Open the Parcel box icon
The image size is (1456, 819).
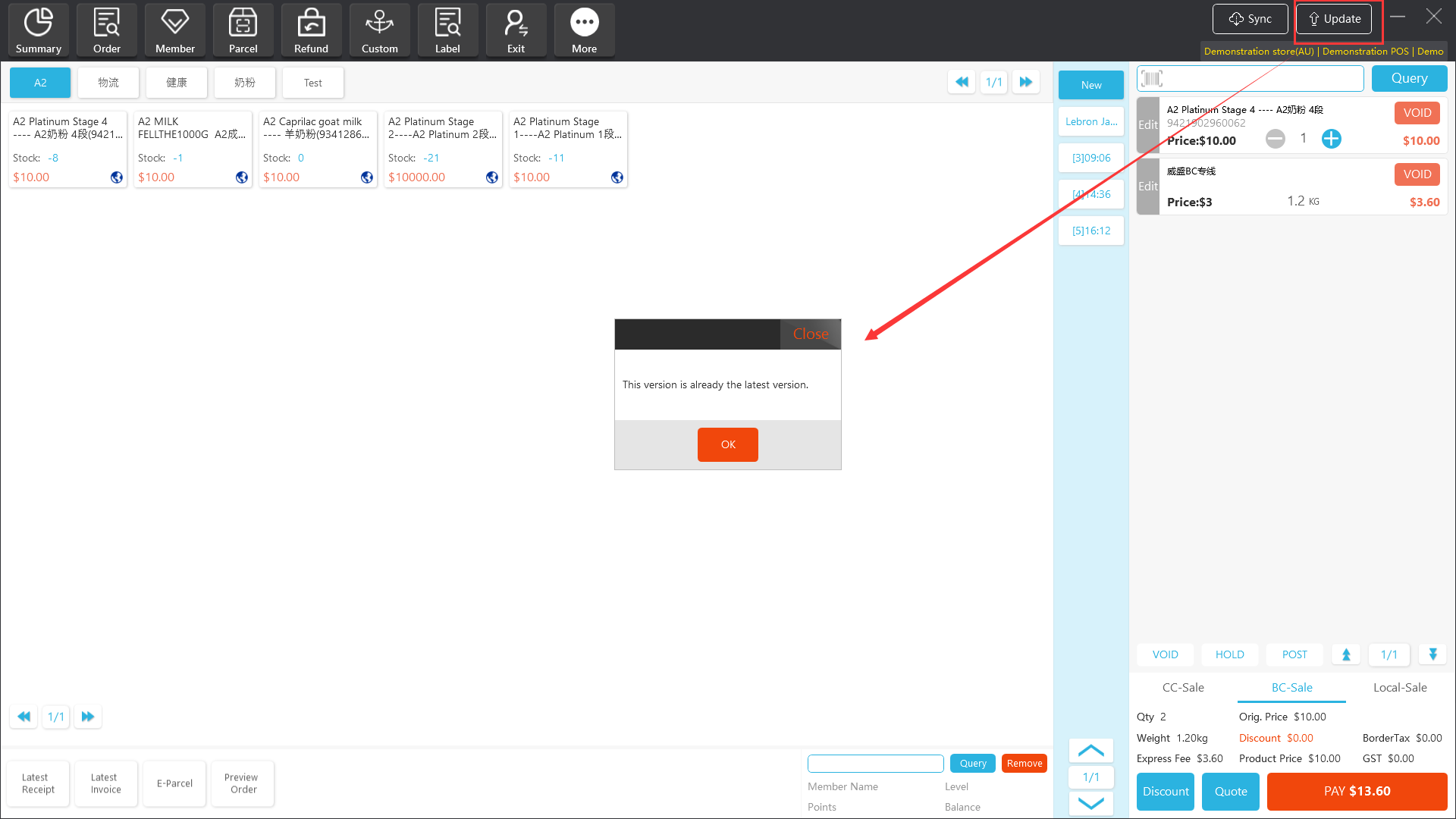click(x=243, y=24)
